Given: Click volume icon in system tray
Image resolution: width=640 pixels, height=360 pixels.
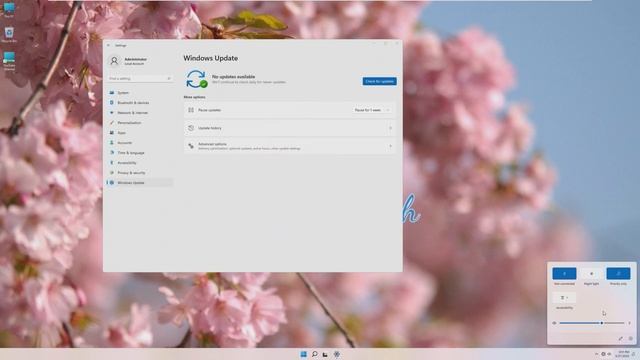Looking at the screenshot, I should click(x=609, y=354).
